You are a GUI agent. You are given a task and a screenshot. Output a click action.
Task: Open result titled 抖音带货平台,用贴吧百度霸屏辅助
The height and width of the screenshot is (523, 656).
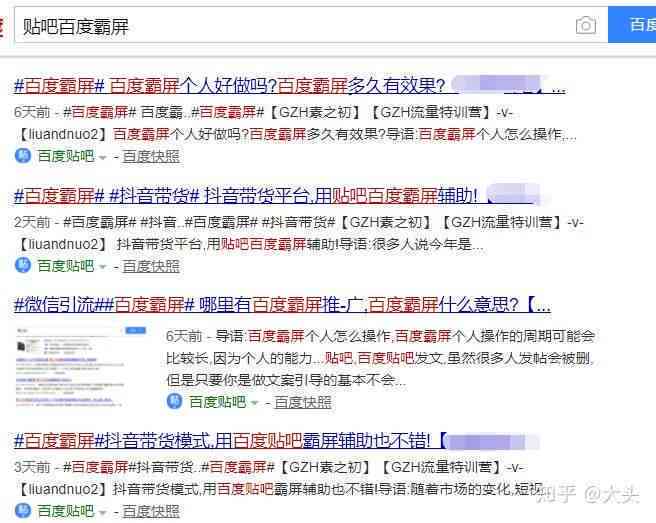[x=276, y=196]
